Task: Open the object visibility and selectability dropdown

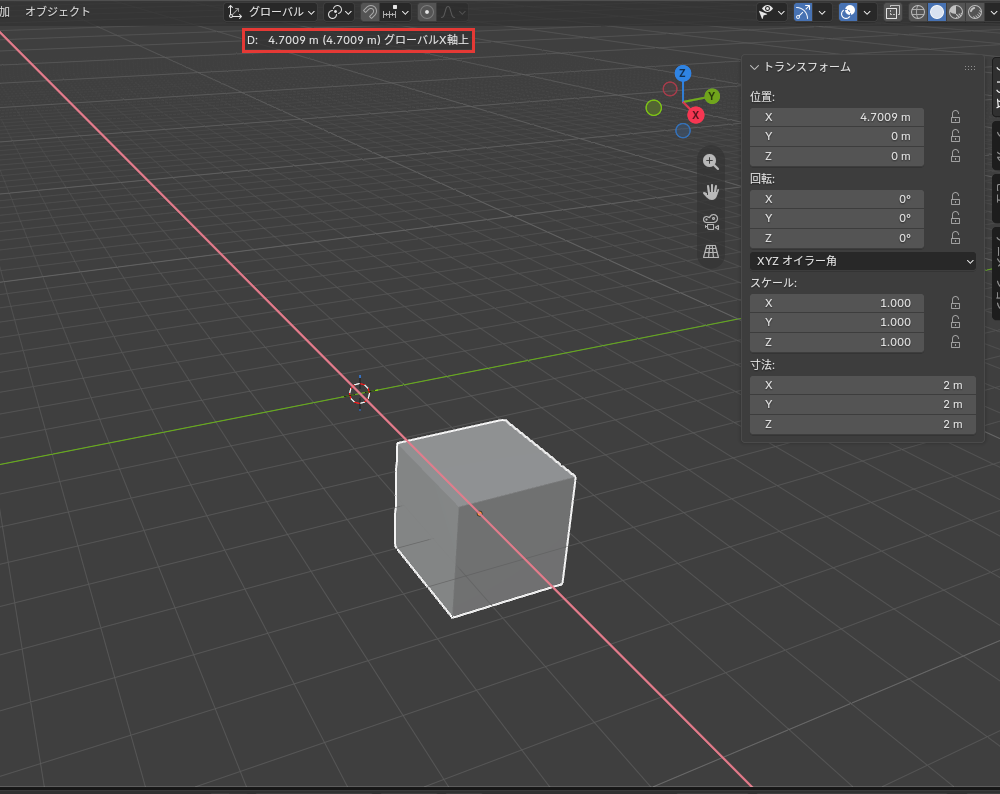Action: click(771, 12)
